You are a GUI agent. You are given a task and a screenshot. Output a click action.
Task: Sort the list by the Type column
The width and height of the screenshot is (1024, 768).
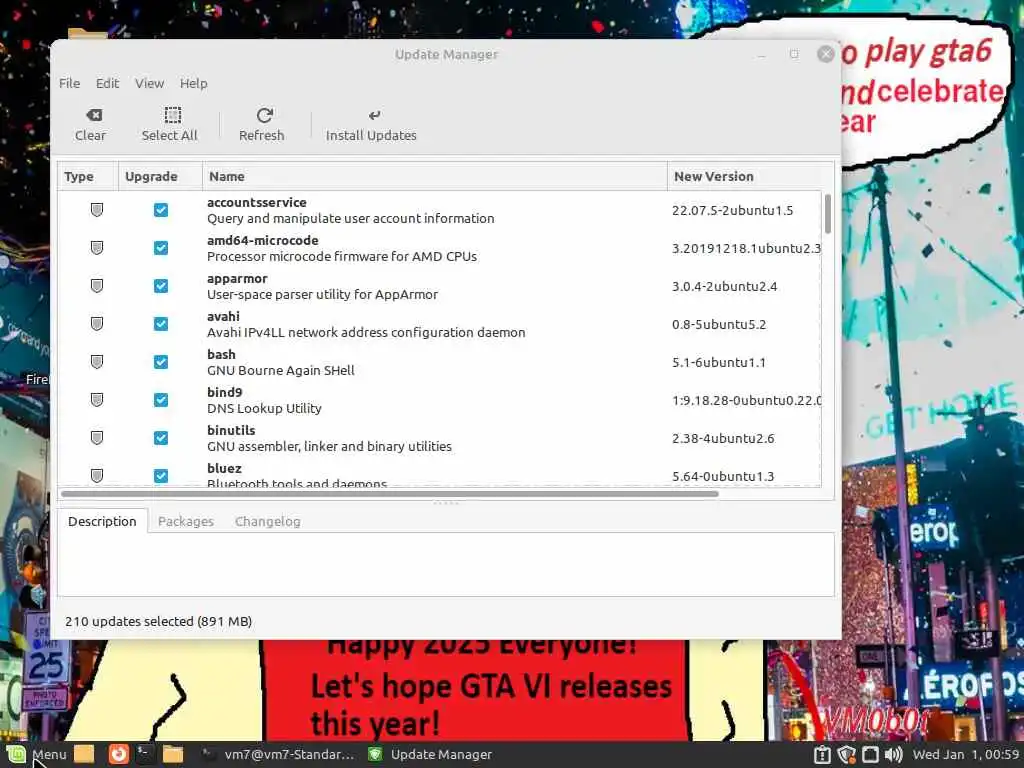88,176
